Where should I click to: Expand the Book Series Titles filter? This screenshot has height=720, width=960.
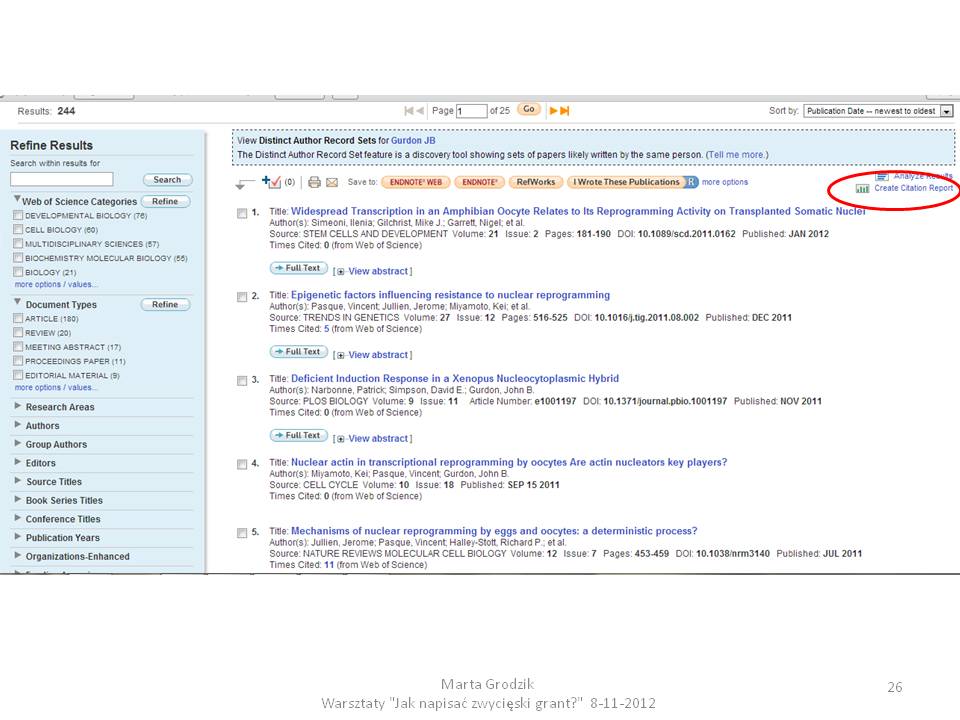(18, 498)
